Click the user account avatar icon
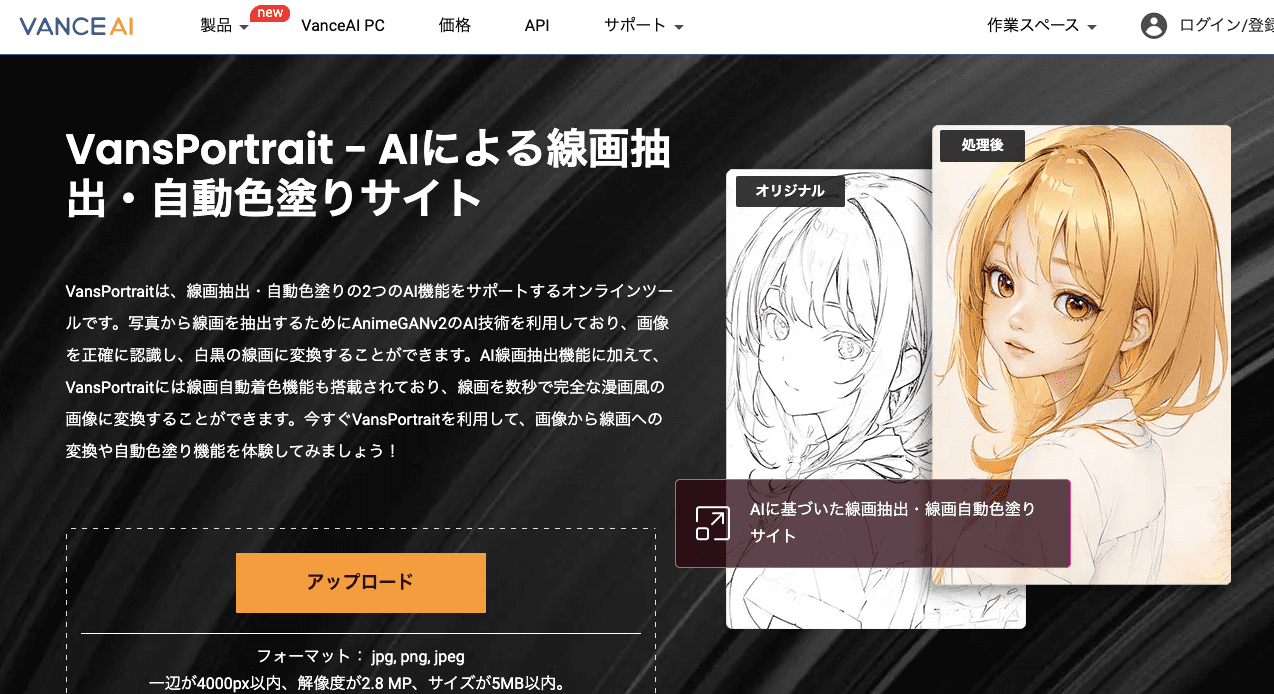Viewport: 1274px width, 694px height. 1154,26
